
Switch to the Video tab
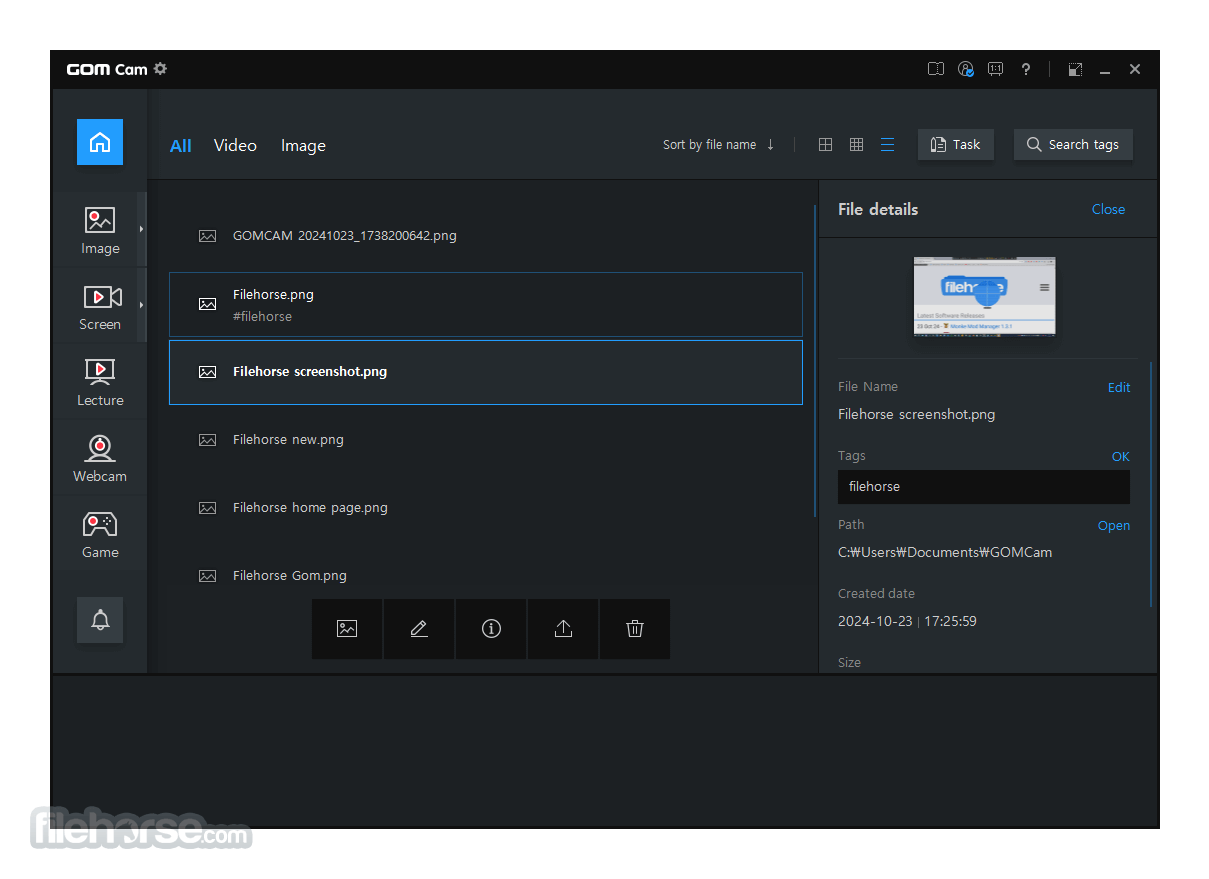[235, 145]
